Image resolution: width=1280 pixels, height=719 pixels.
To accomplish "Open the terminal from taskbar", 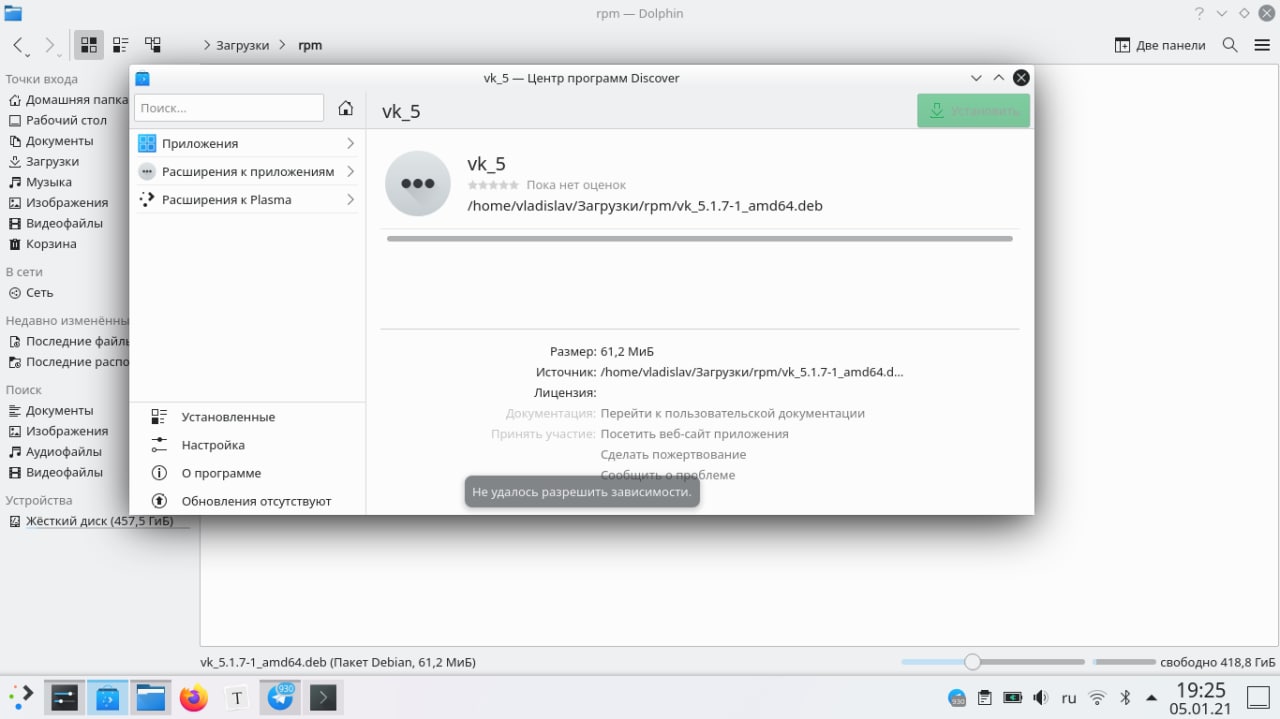I will [323, 697].
